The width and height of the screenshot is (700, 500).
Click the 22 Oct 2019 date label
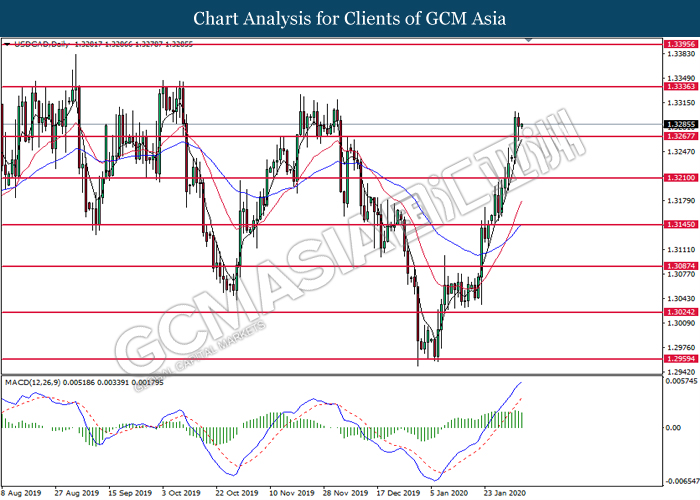coord(238,493)
